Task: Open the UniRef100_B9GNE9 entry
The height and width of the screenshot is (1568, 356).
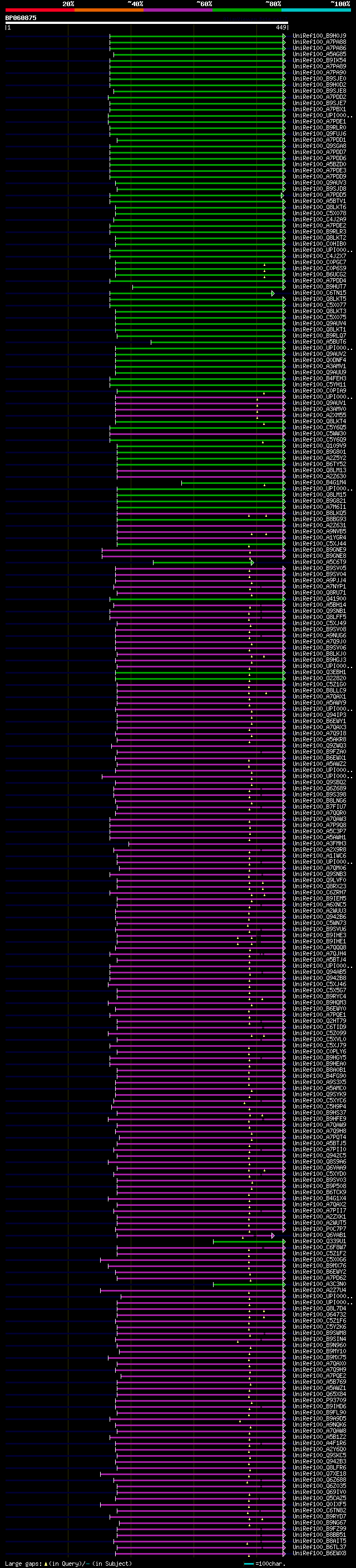Action: point(319,550)
